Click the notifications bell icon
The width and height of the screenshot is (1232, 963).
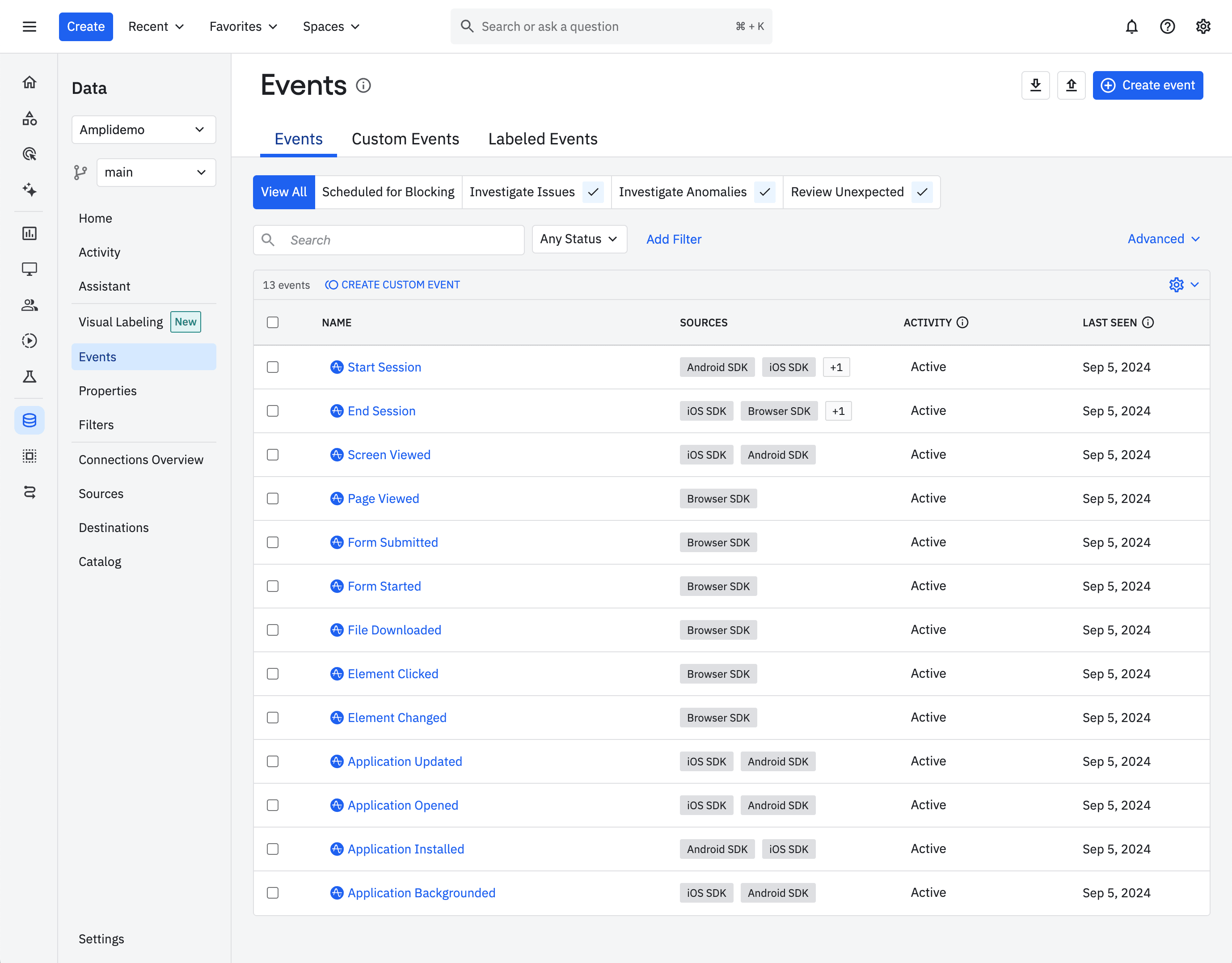click(x=1131, y=26)
